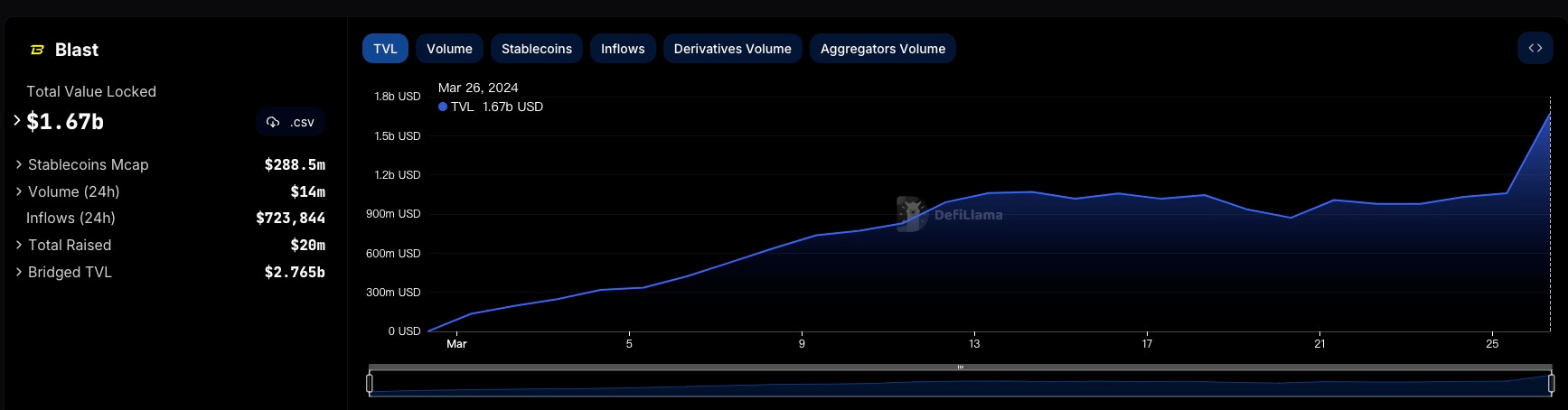The image size is (1568, 410).
Task: Toggle the Stablecoins chart option
Action: pyautogui.click(x=537, y=49)
